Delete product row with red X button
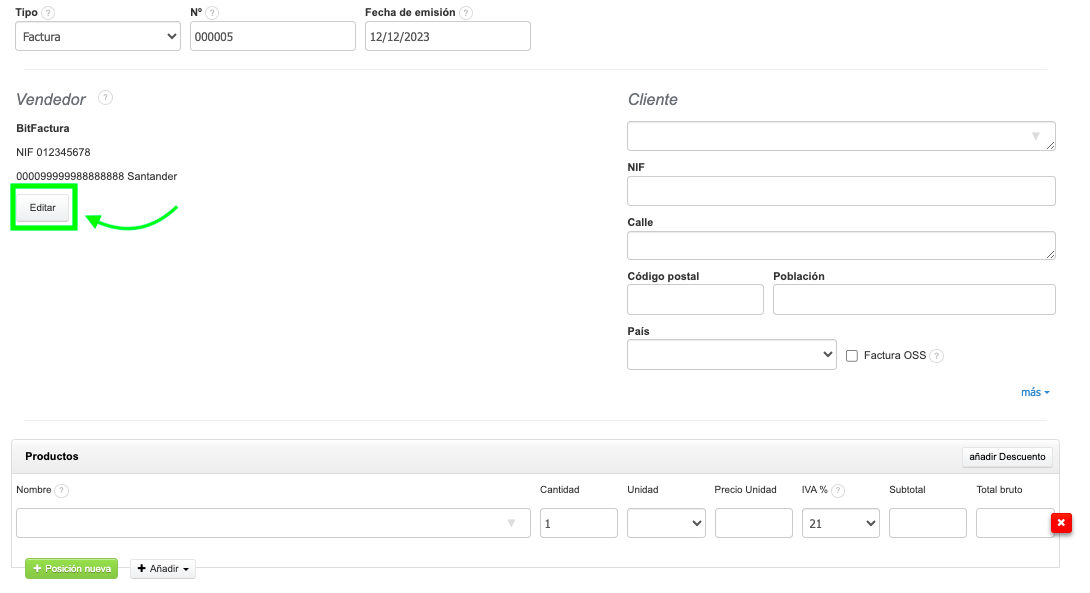 tap(1061, 523)
